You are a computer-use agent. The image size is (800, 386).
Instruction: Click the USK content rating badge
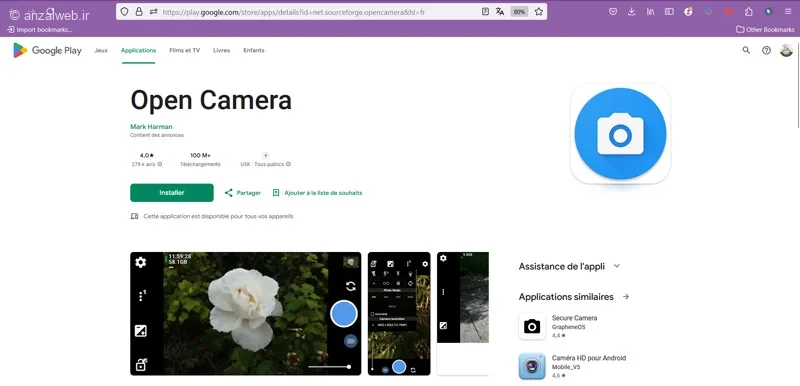[x=266, y=155]
